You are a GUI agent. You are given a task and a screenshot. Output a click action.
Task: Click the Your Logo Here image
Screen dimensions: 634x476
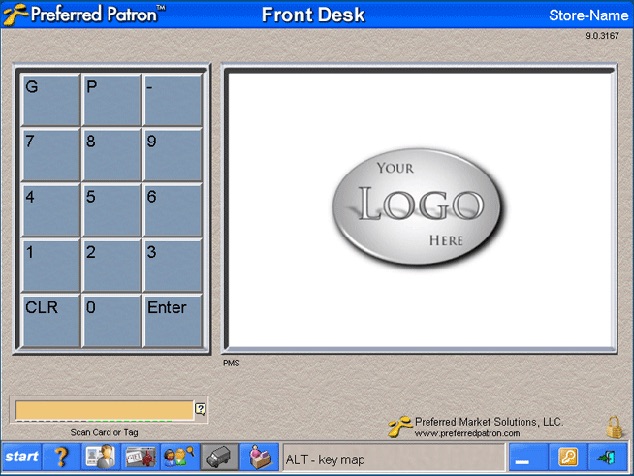[x=418, y=207]
